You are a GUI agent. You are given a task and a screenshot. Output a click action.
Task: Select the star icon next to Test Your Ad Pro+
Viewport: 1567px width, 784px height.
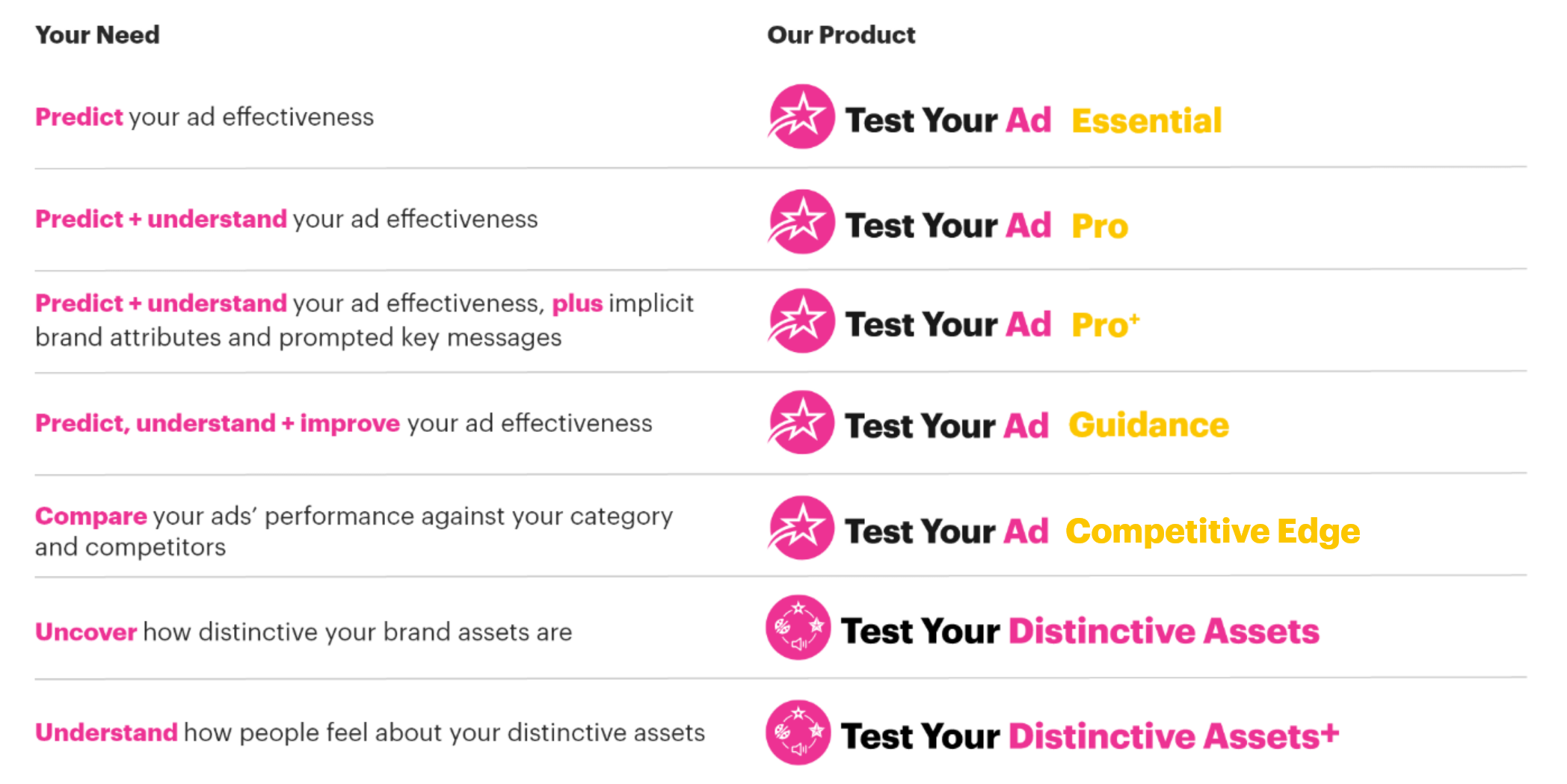(x=801, y=321)
